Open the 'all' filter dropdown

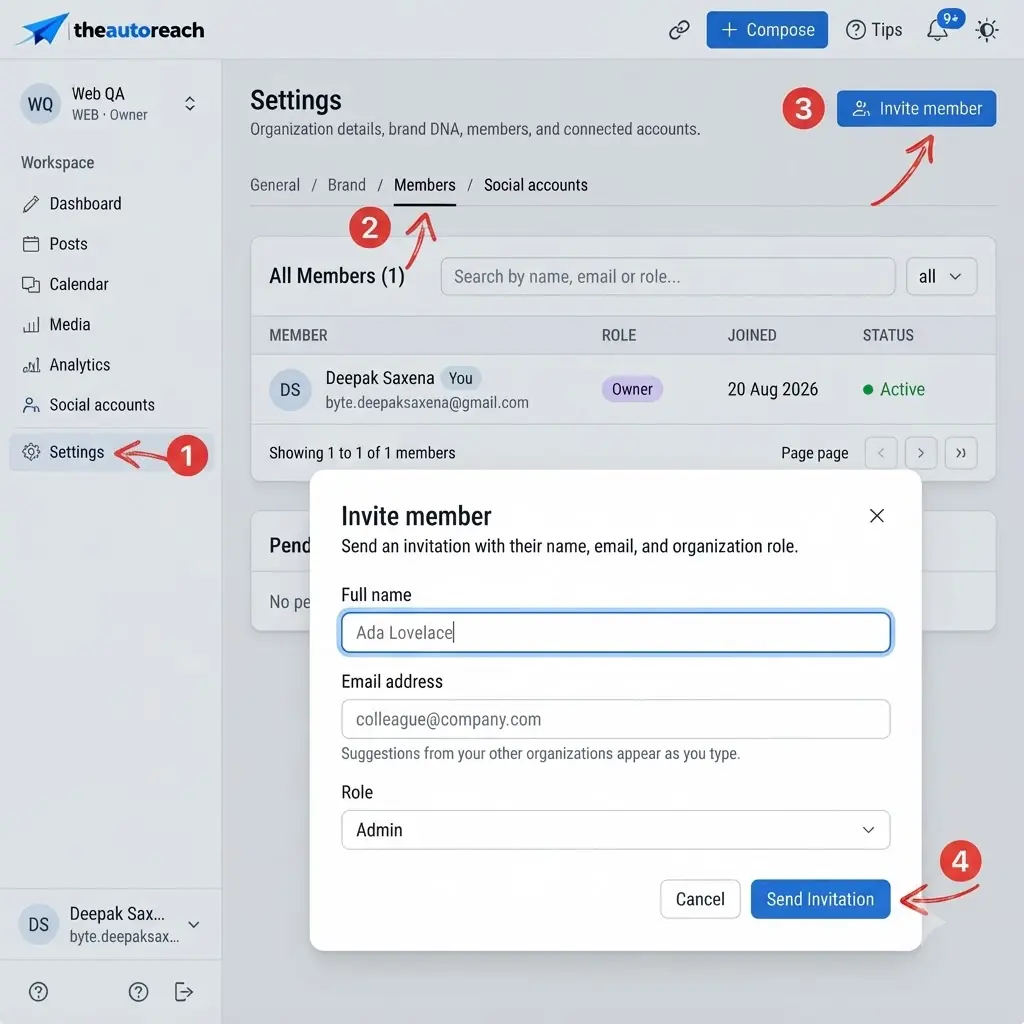(x=941, y=276)
